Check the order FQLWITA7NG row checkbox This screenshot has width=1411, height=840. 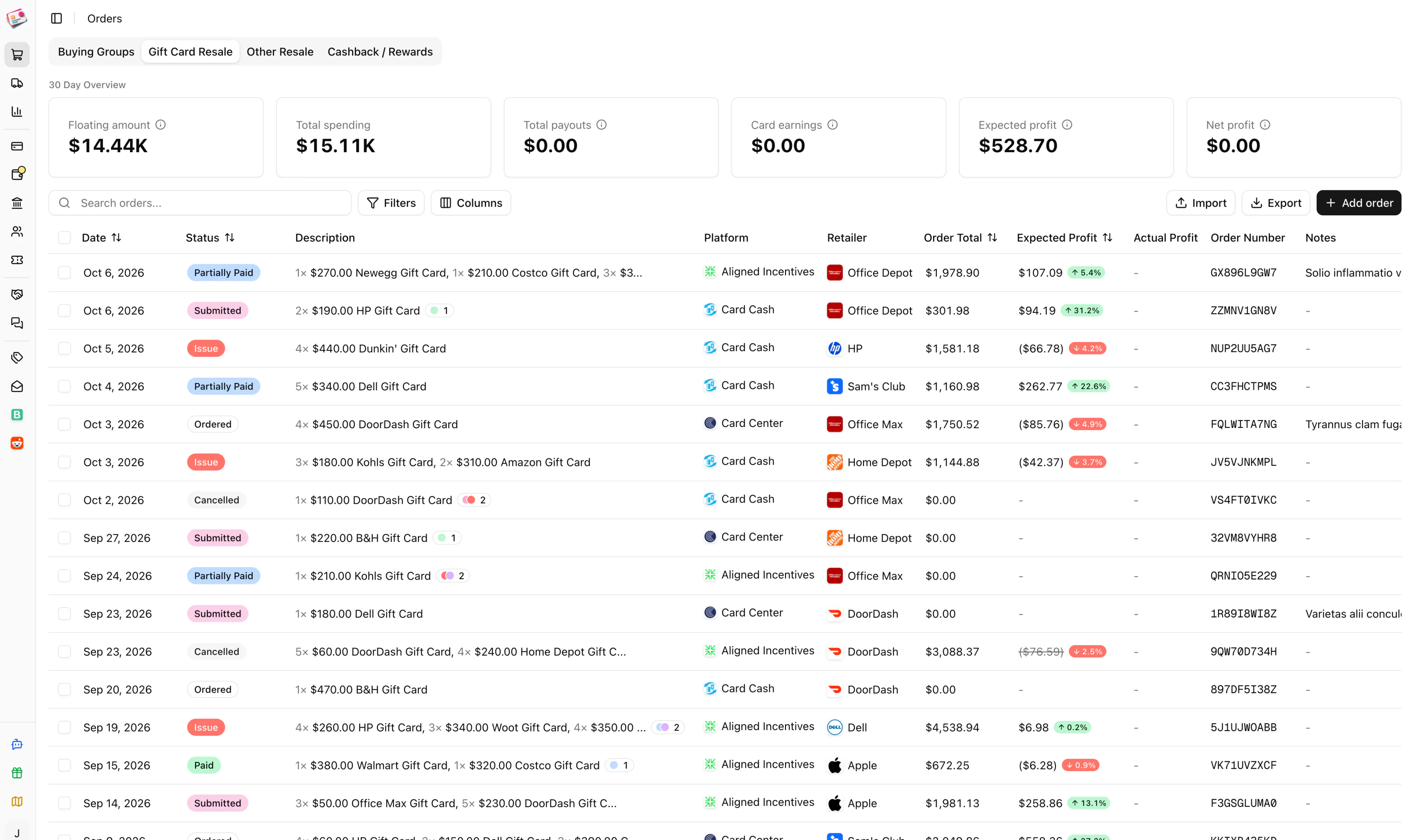(64, 425)
